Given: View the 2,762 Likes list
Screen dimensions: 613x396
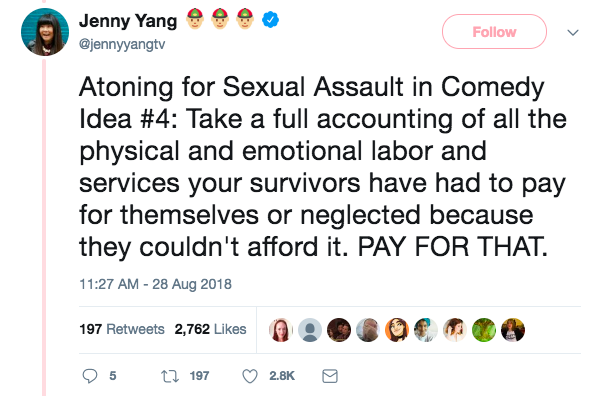Looking at the screenshot, I should point(210,329).
